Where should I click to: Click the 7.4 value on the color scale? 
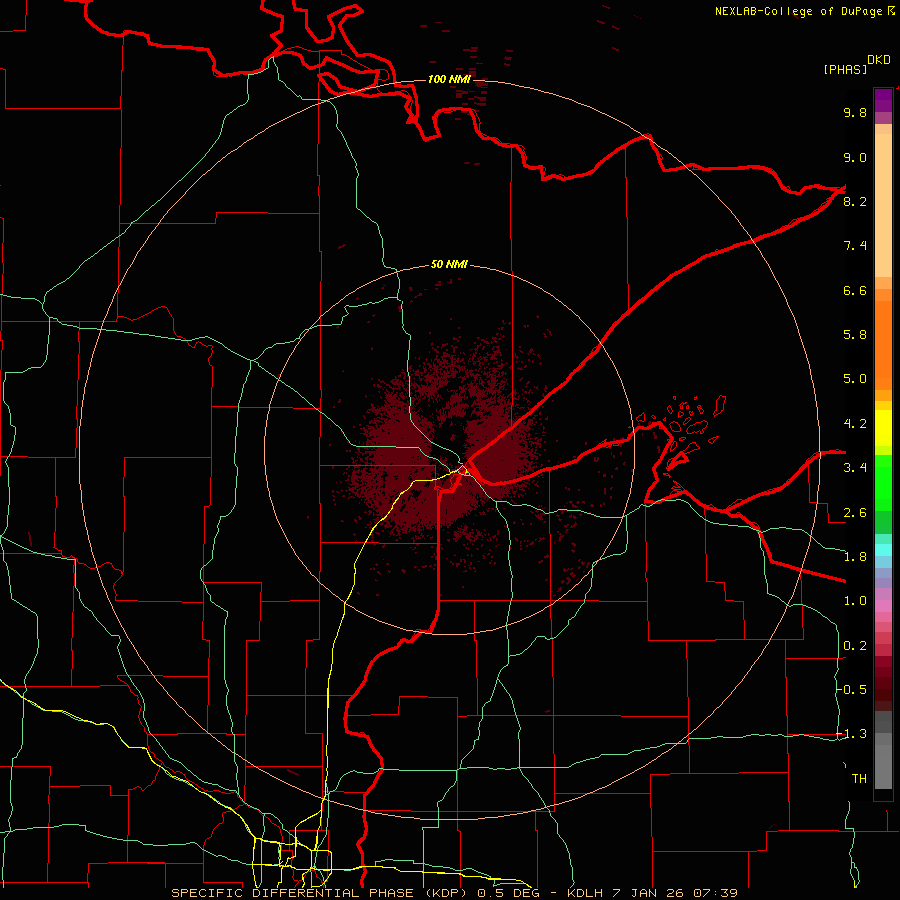point(855,246)
